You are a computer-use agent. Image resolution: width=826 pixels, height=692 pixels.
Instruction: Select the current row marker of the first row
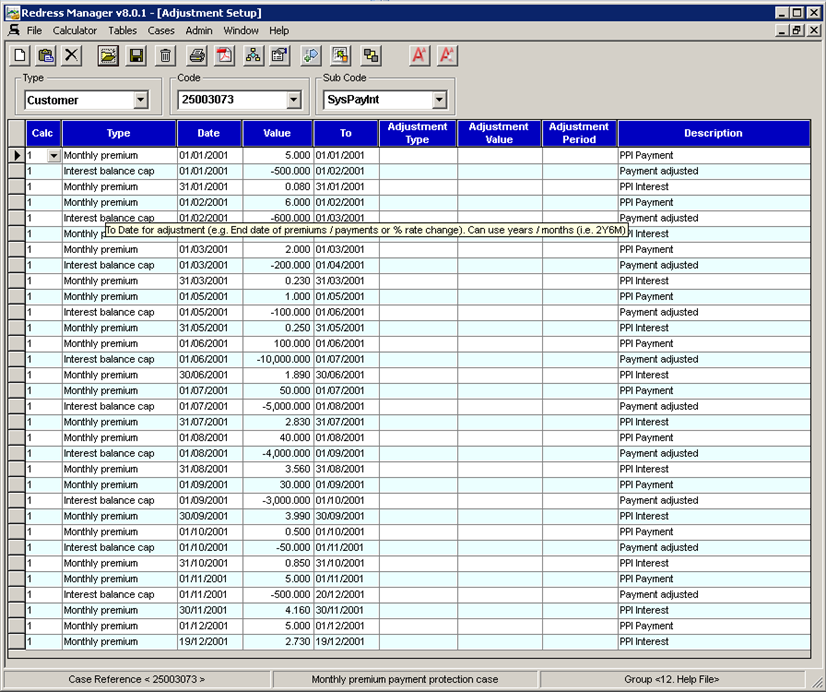click(17, 155)
